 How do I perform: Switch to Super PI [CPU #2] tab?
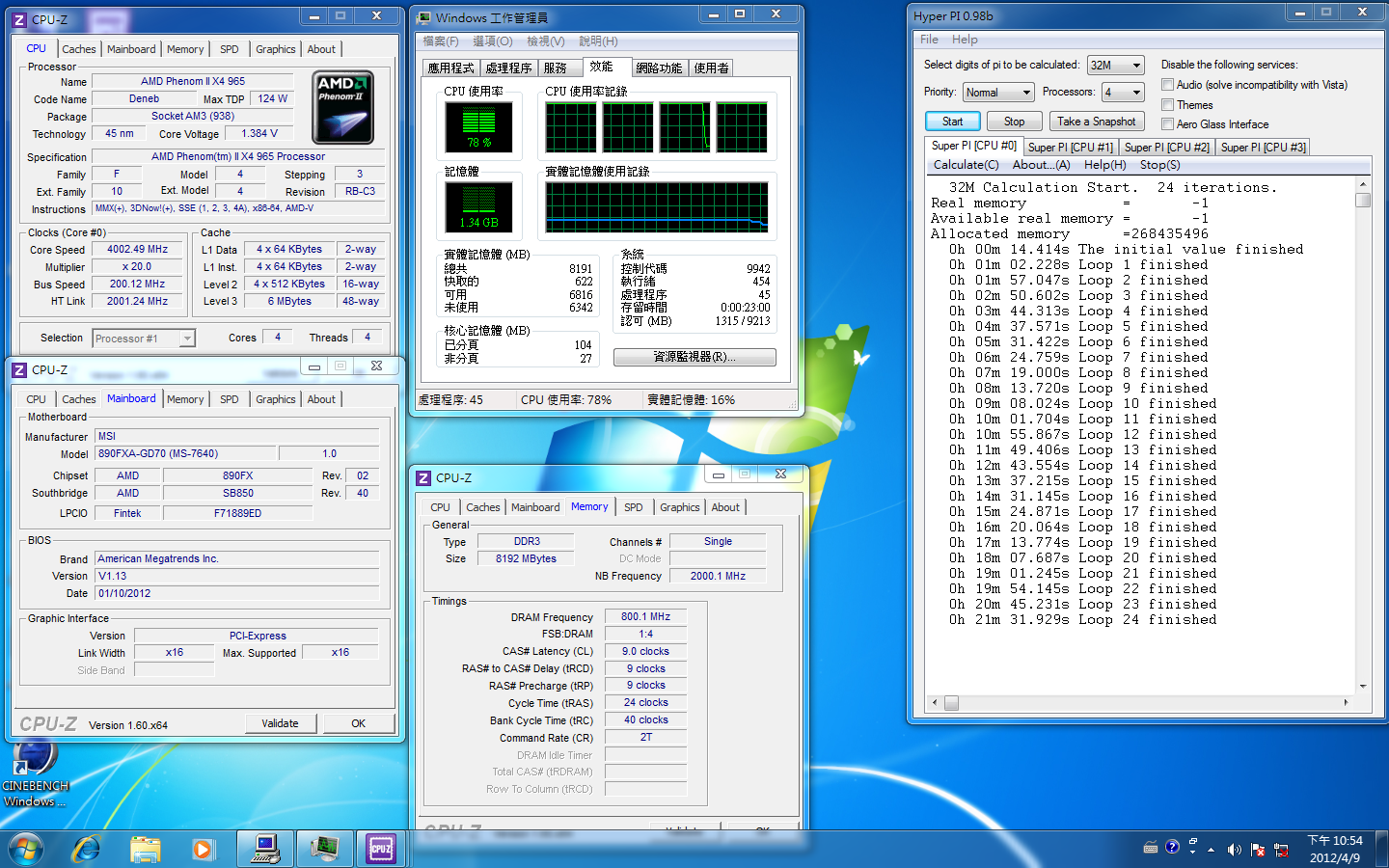1166,148
